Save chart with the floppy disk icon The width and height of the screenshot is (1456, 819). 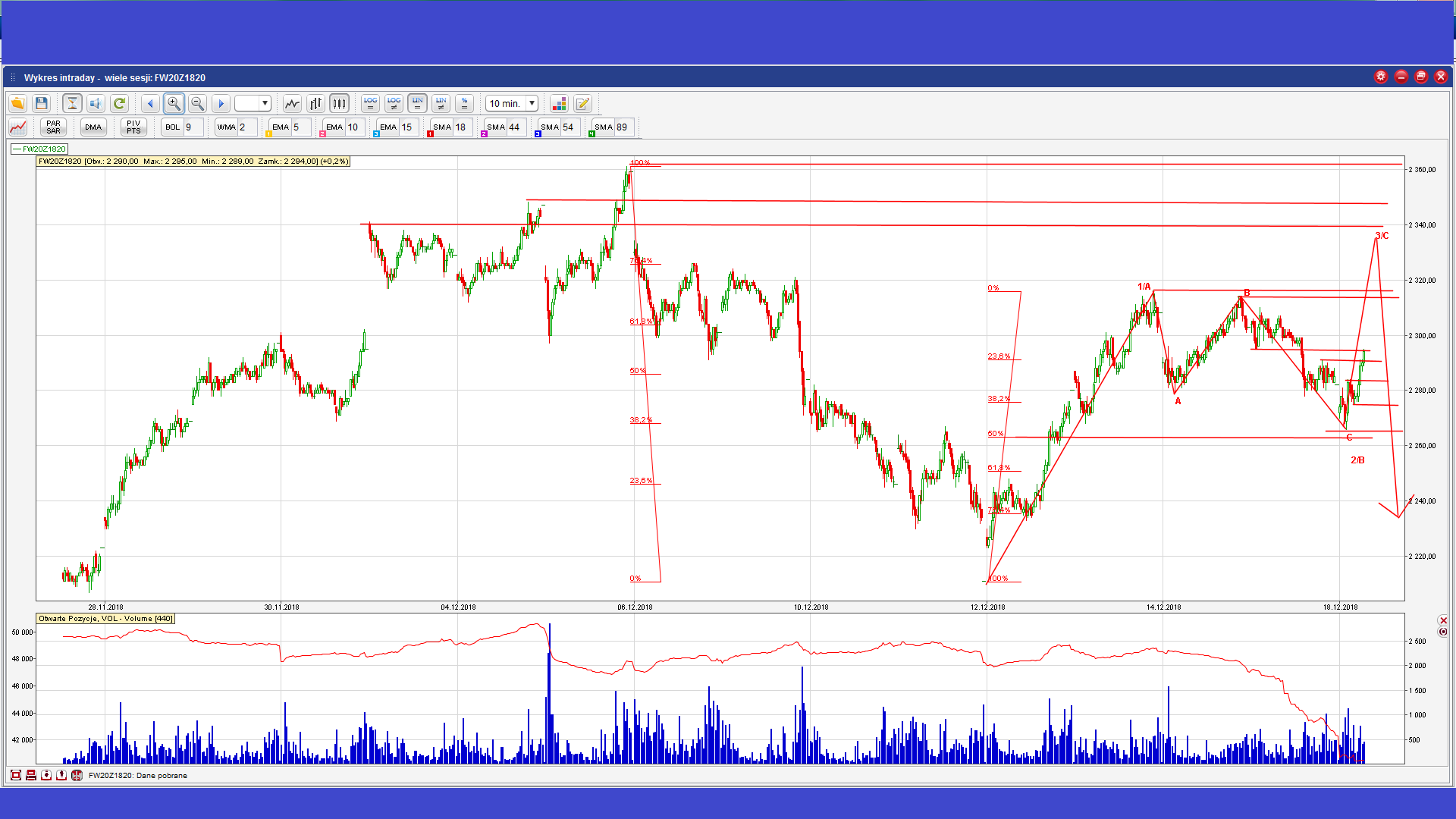[42, 104]
